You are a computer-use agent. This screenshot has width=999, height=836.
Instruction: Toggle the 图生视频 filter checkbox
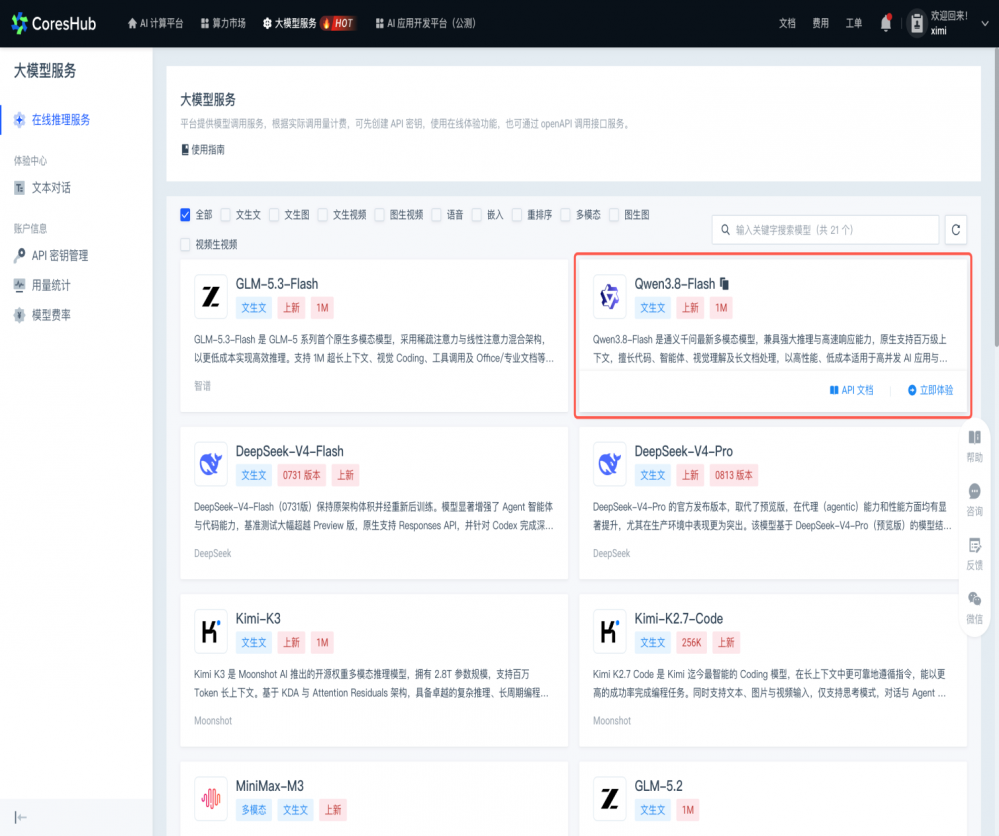pos(380,215)
